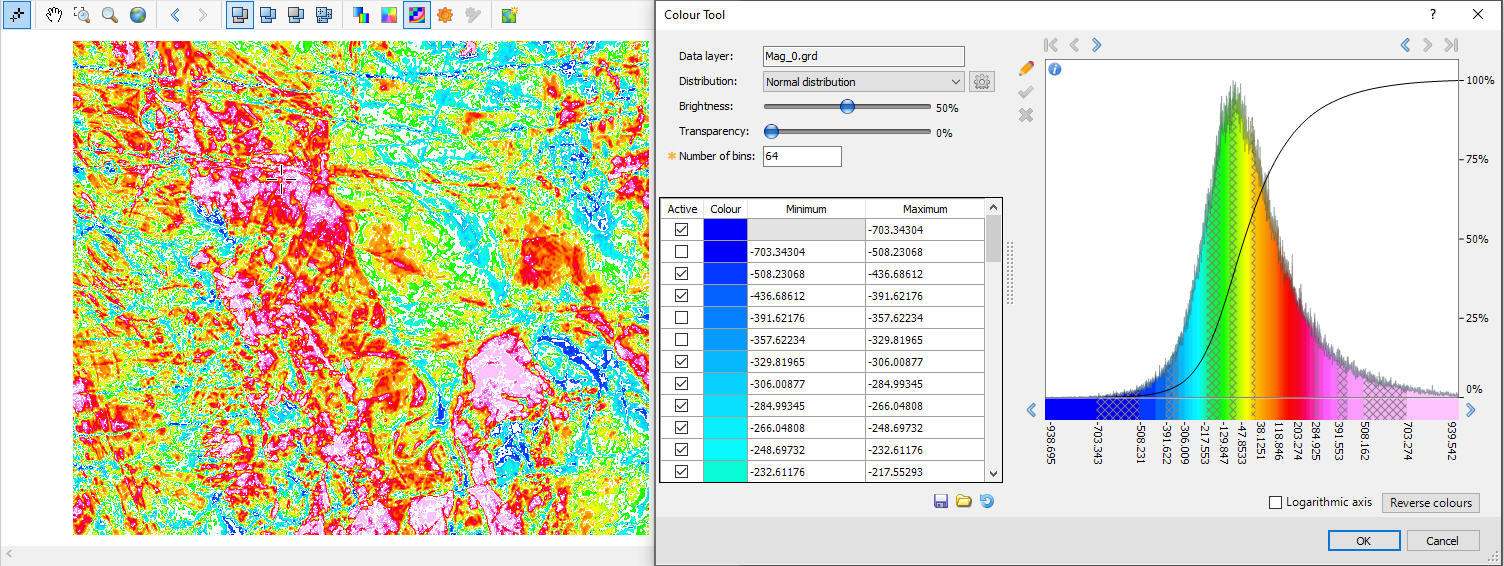Uncheck Active box for -508.23068 minimum row
Image resolution: width=1504 pixels, height=566 pixels.
681,274
